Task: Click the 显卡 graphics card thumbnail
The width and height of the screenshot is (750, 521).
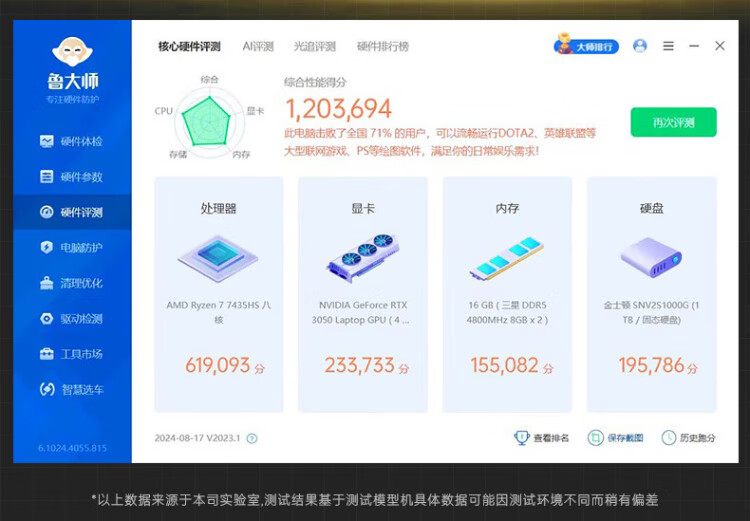Action: (x=362, y=257)
